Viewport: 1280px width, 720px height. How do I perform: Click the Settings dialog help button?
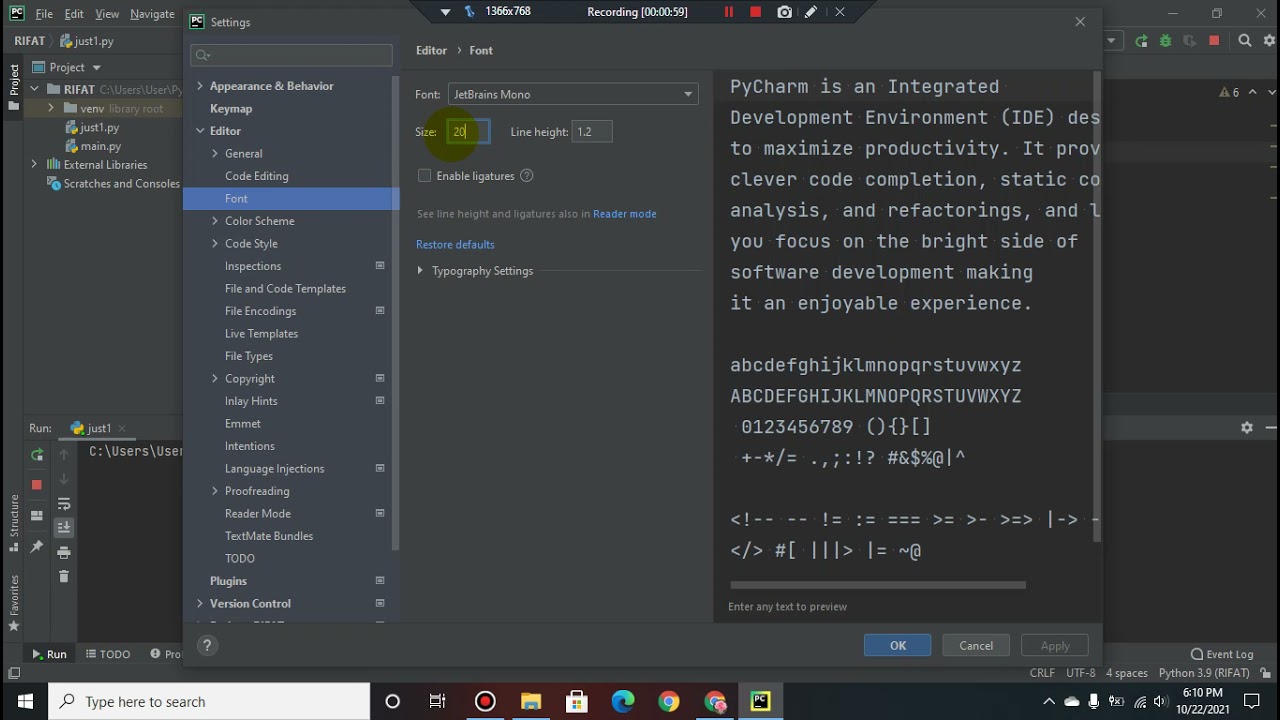point(208,645)
